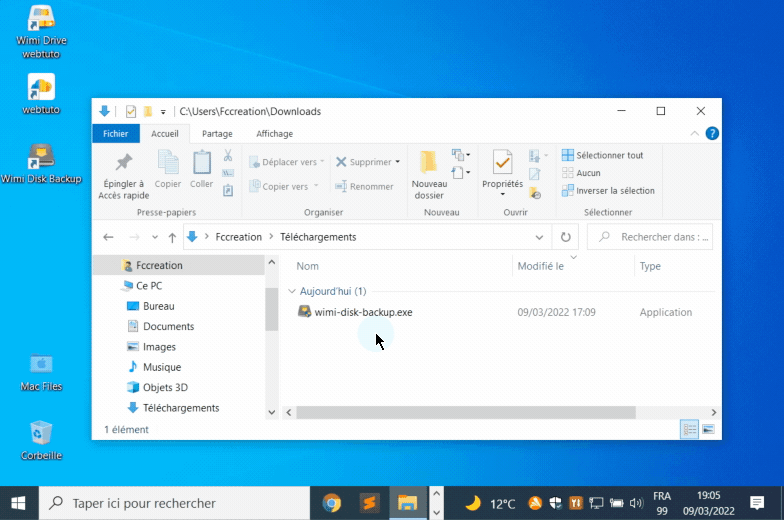This screenshot has height=520, width=784.
Task: Open Wimi Drive webtuto desktop shortcut
Action: coord(41,32)
